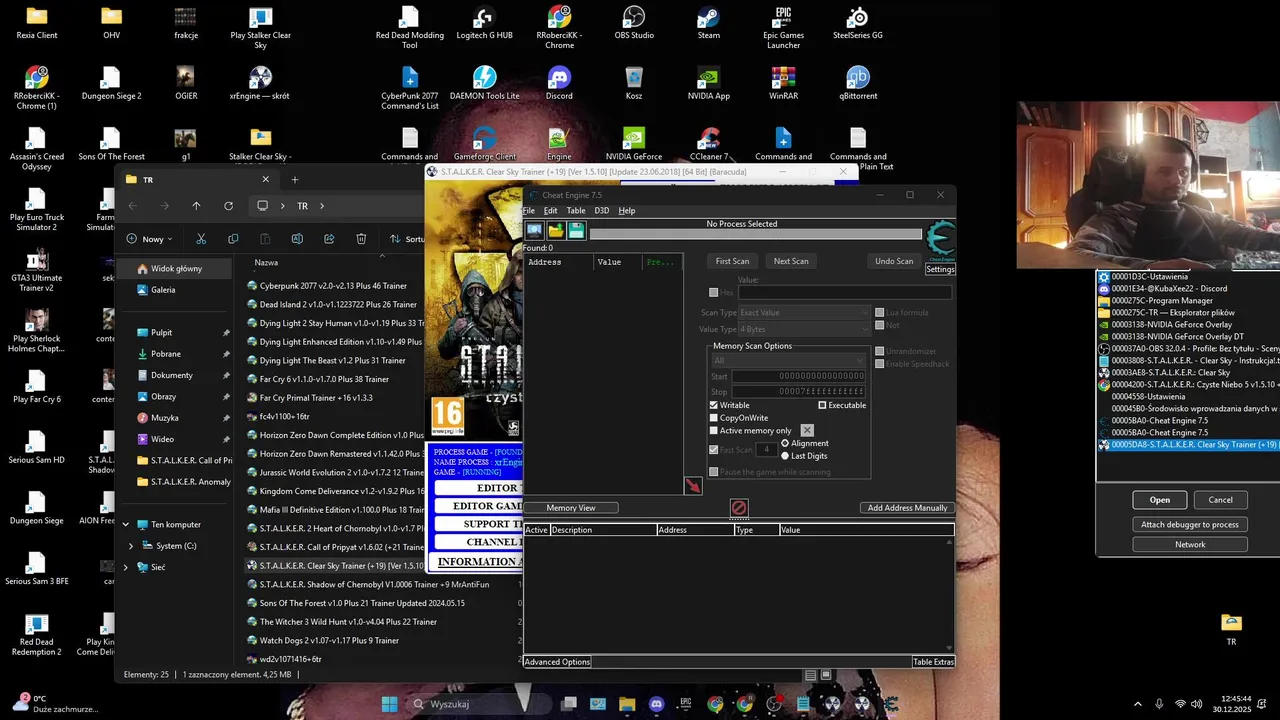Click Delete trash icon in File Explorer toolbar
The height and width of the screenshot is (720, 1280).
click(361, 239)
